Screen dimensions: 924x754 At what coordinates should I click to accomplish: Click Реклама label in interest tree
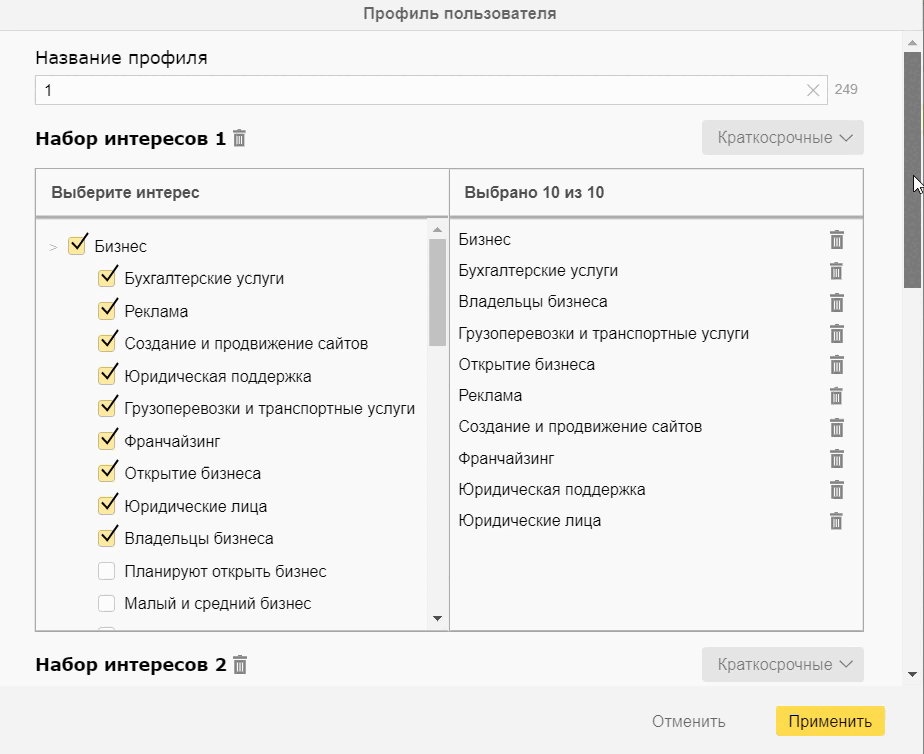tap(156, 311)
